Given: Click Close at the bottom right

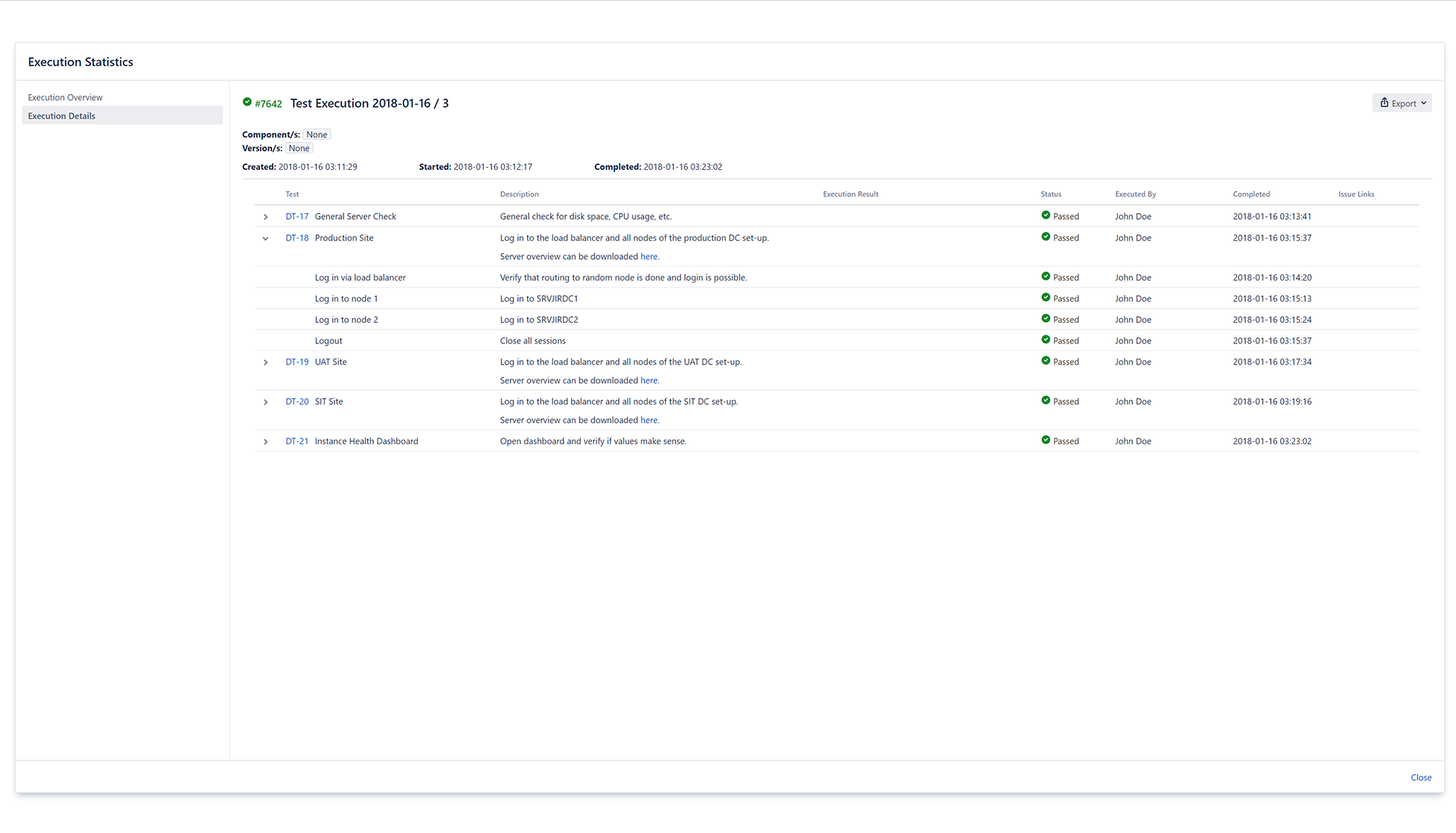Looking at the screenshot, I should pyautogui.click(x=1420, y=777).
